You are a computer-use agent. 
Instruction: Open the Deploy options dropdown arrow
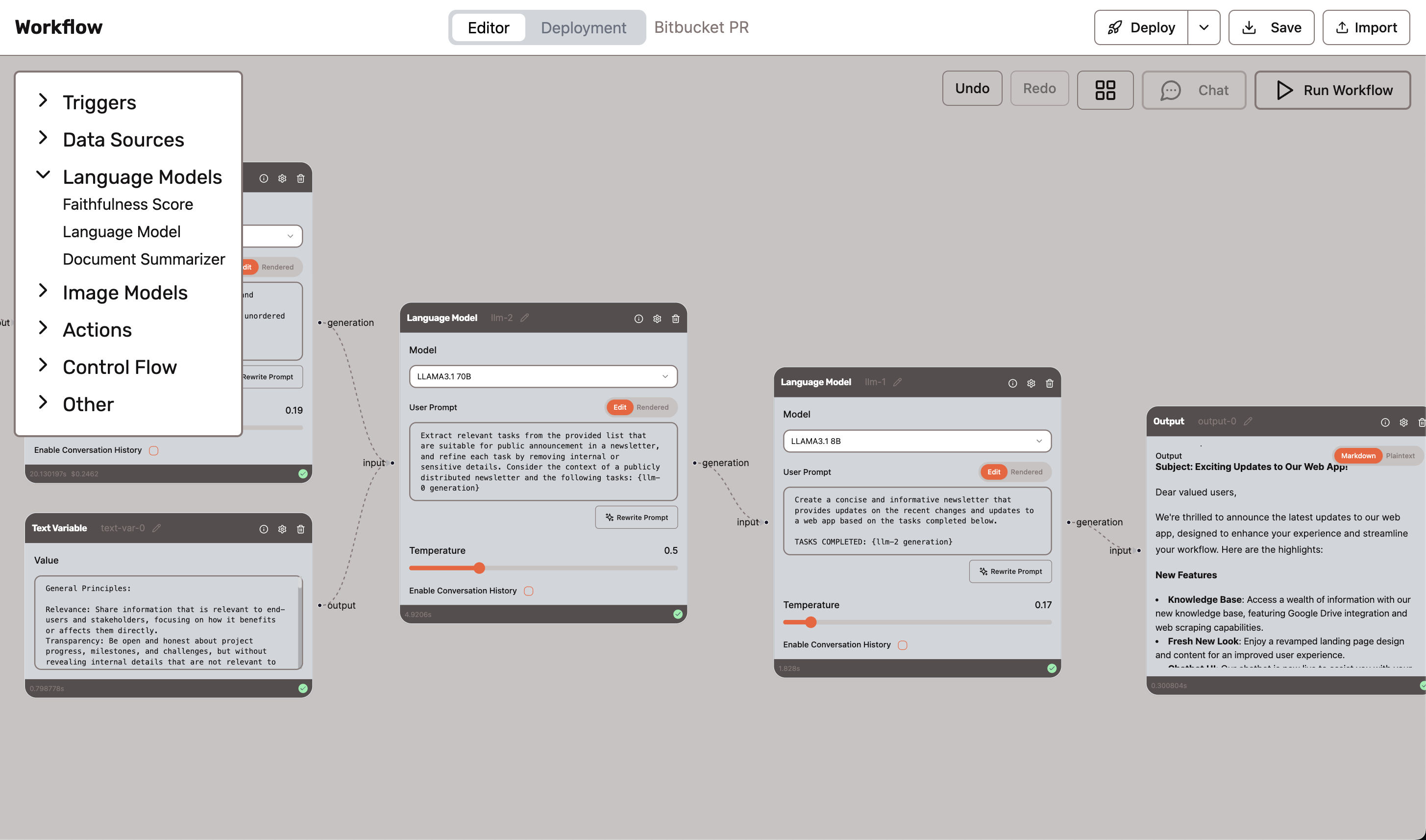[1204, 27]
